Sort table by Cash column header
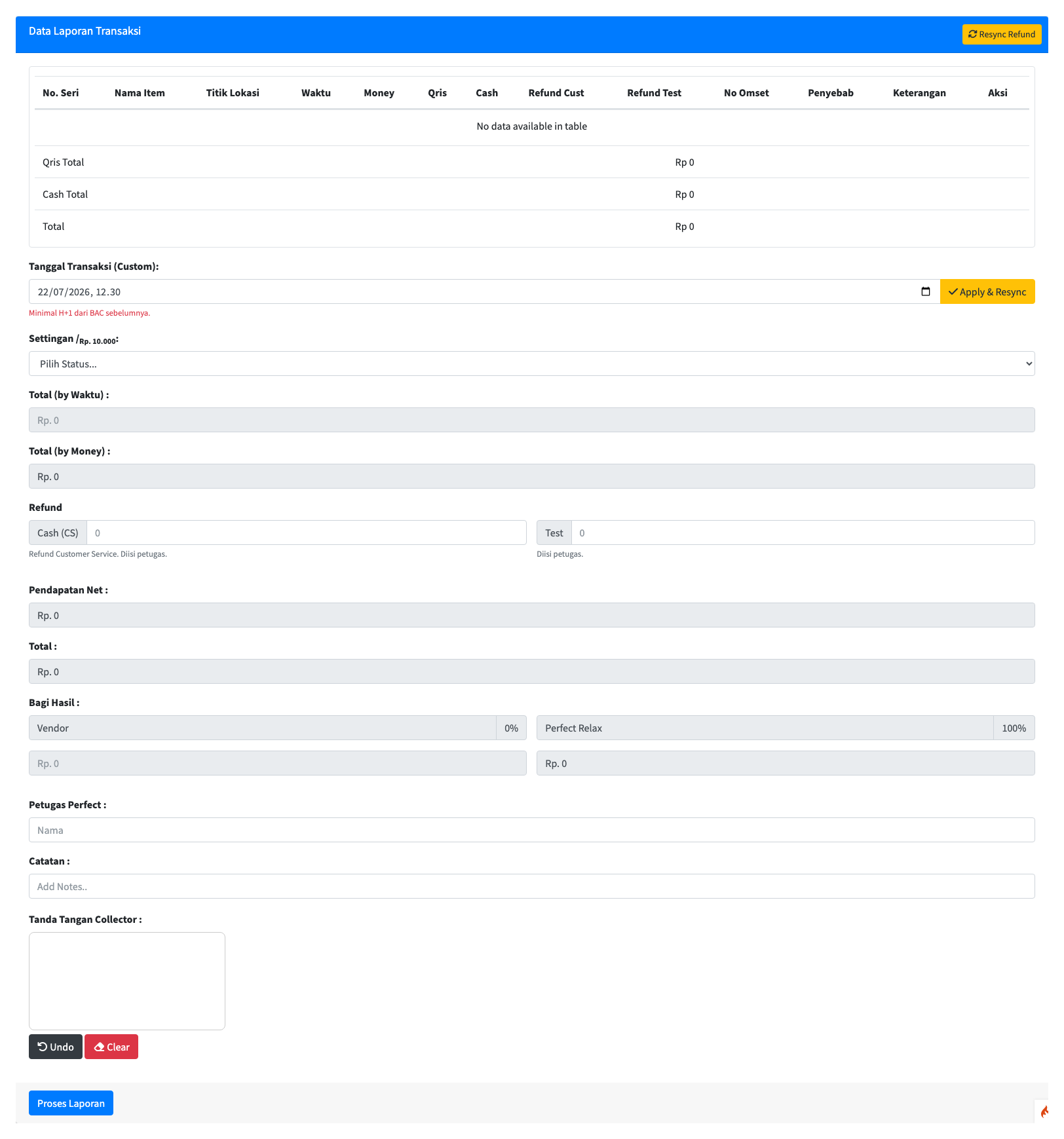 click(487, 93)
